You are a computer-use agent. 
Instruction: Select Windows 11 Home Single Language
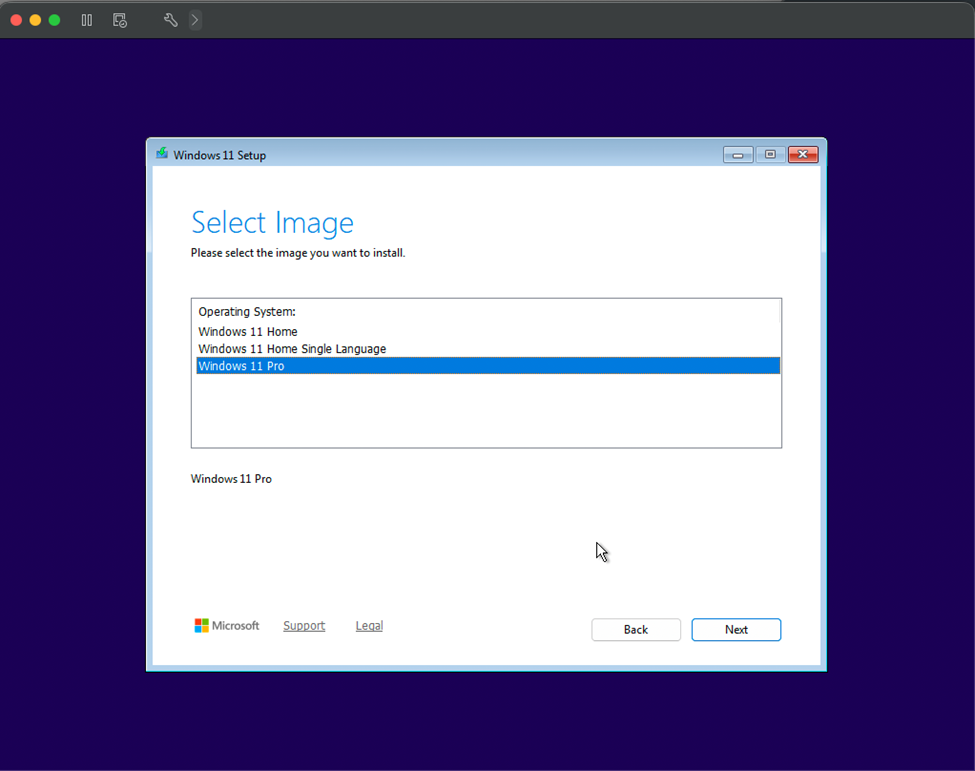click(x=292, y=349)
